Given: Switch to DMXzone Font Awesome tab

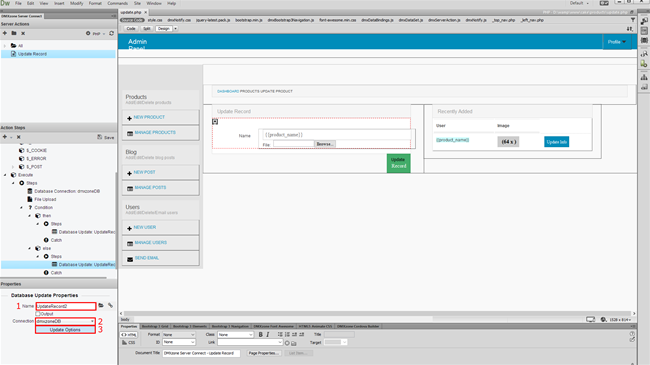Looking at the screenshot, I should point(273,326).
